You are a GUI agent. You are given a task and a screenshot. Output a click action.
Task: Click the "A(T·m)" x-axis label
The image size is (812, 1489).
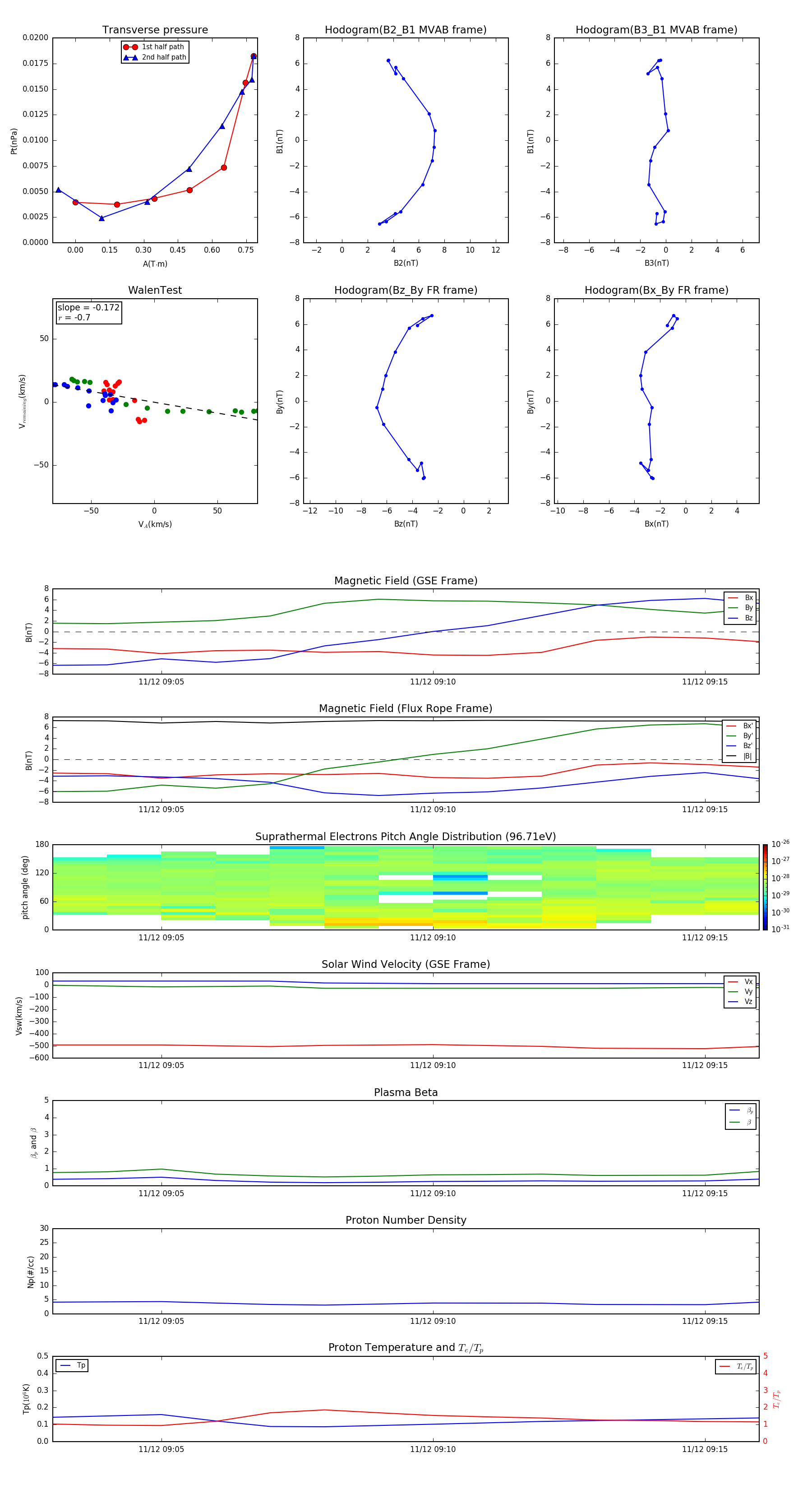coord(155,264)
